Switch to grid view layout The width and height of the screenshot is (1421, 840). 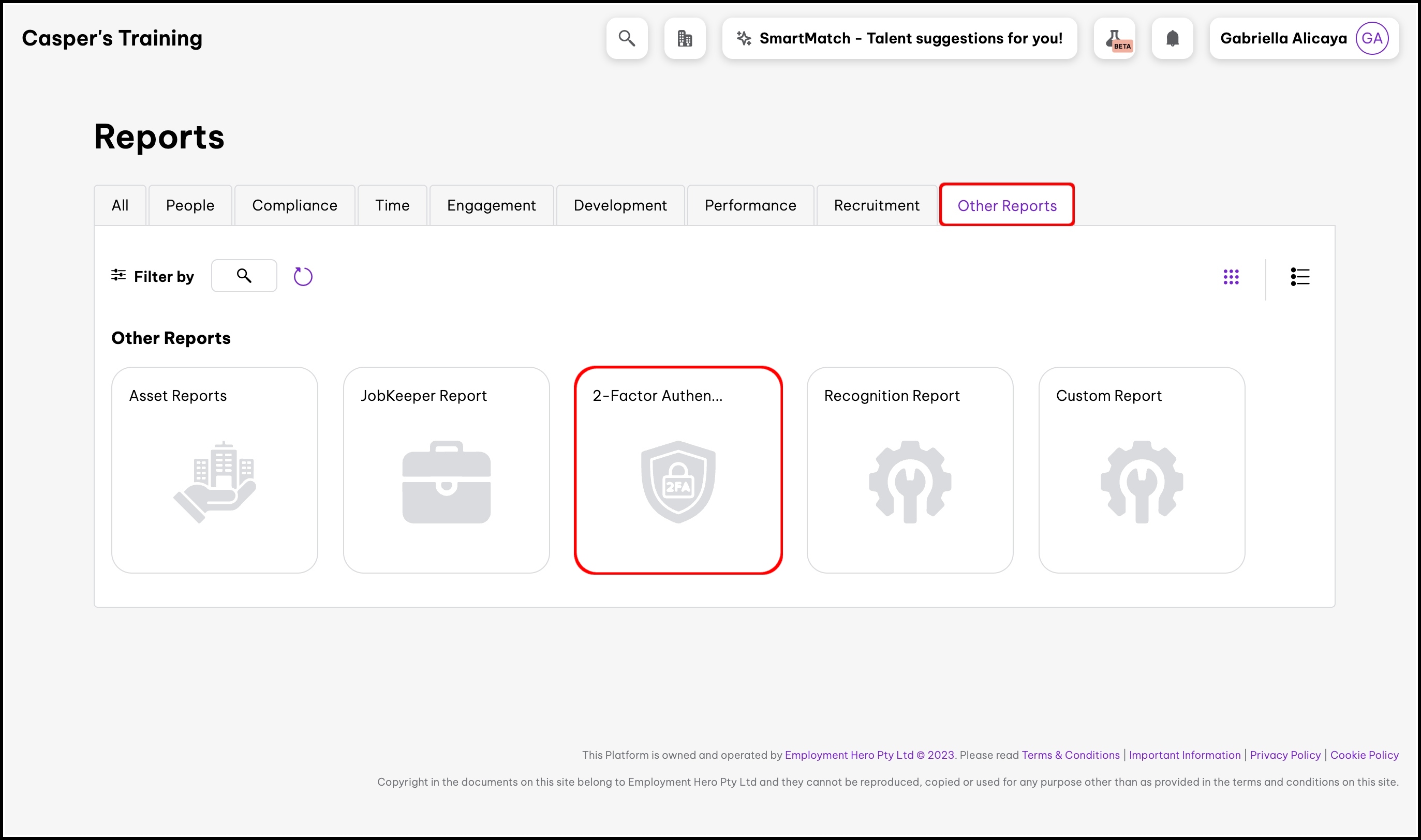tap(1231, 277)
